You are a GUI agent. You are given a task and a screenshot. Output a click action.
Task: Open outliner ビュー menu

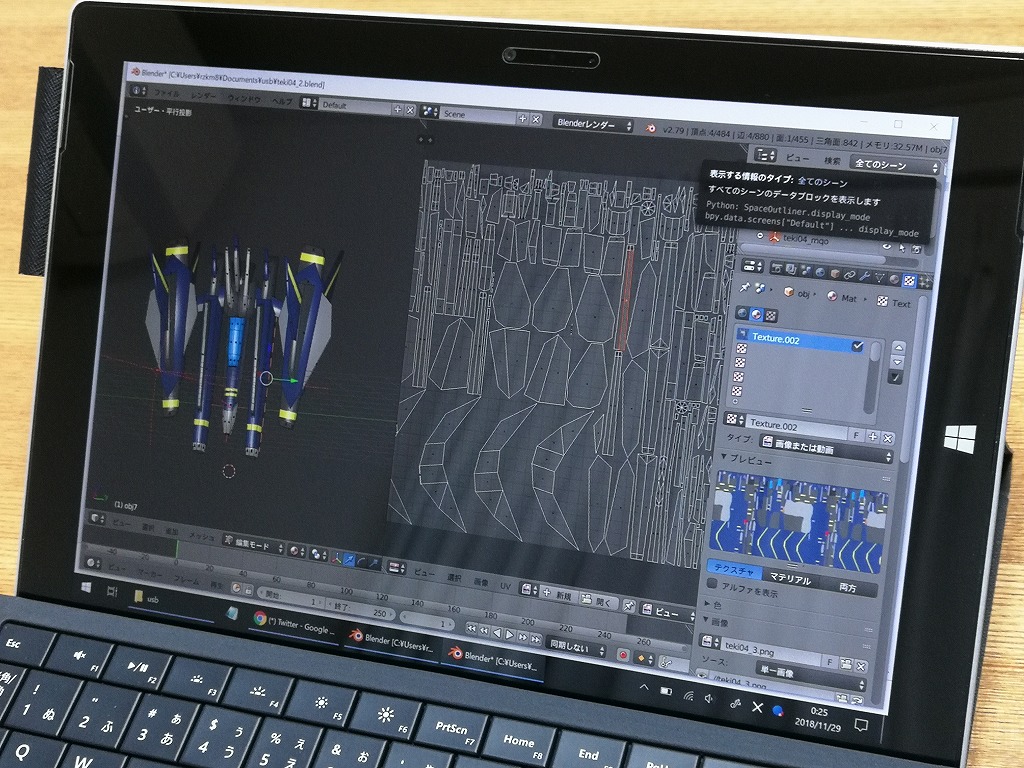pyautogui.click(x=797, y=157)
